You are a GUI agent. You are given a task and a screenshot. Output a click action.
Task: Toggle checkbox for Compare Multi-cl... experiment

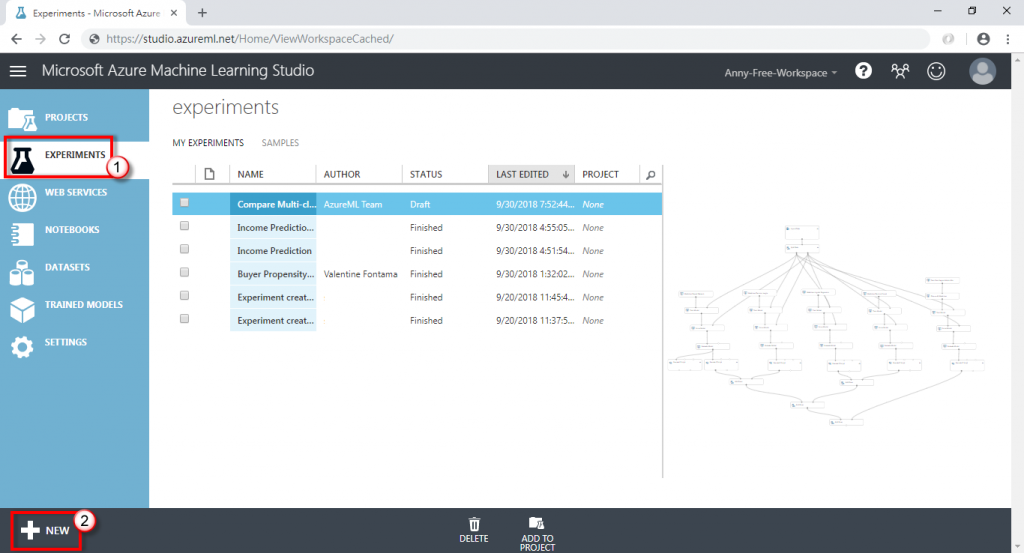(184, 203)
